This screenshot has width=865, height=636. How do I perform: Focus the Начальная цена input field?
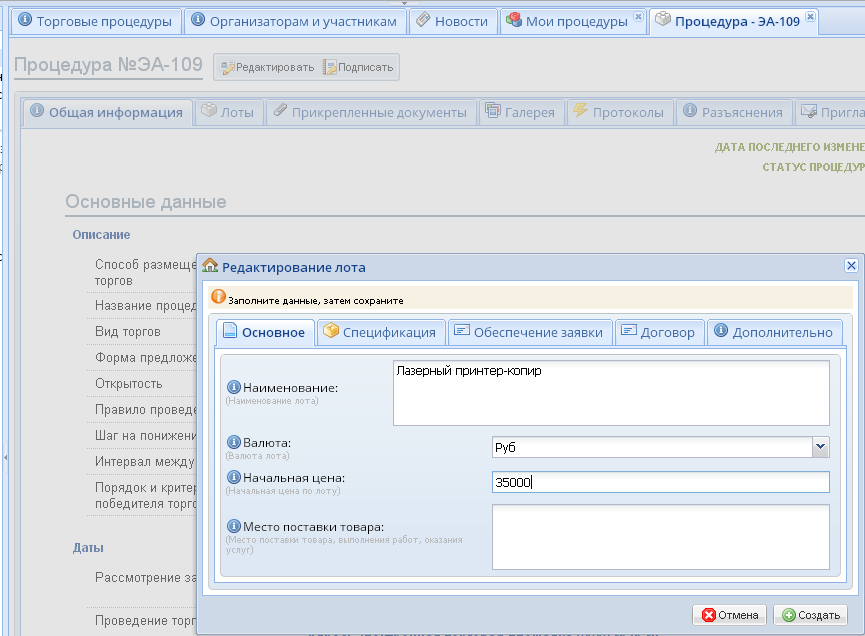pyautogui.click(x=660, y=483)
